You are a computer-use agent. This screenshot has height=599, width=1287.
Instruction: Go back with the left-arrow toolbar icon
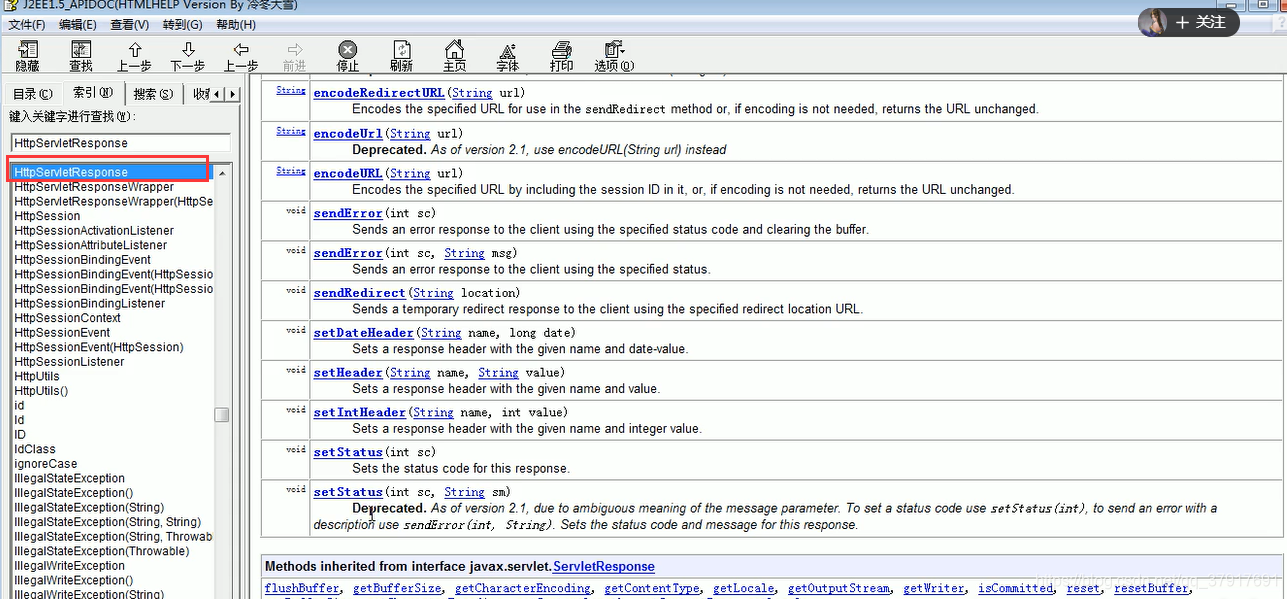[241, 56]
